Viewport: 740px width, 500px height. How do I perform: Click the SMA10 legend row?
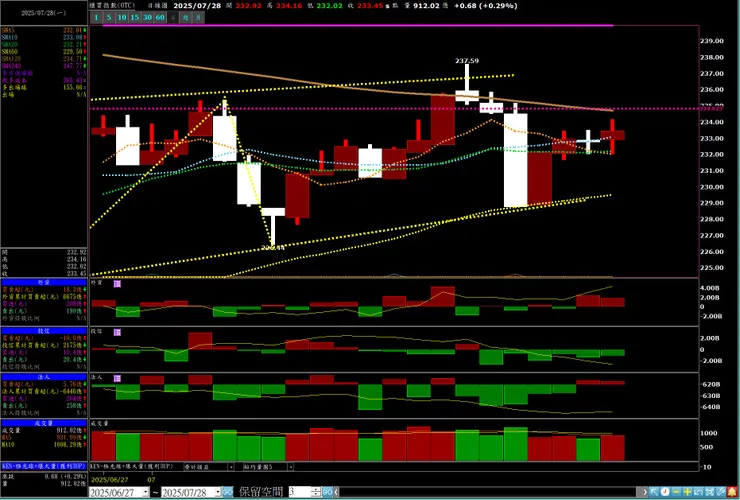tap(44, 37)
